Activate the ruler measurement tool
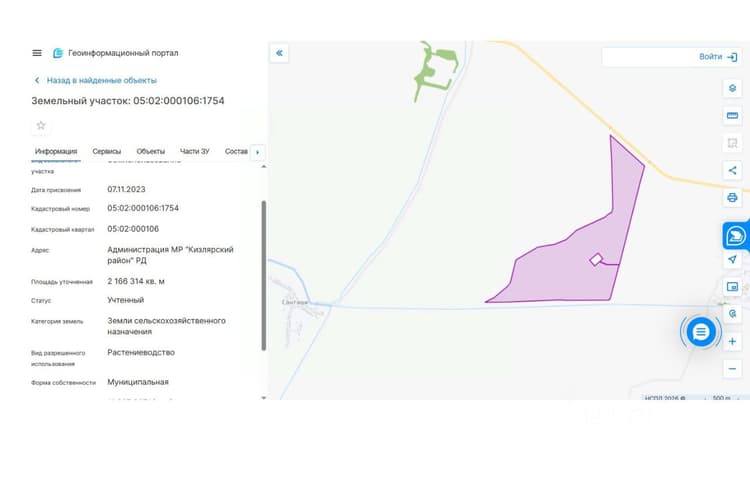The image size is (750, 485). tap(732, 115)
